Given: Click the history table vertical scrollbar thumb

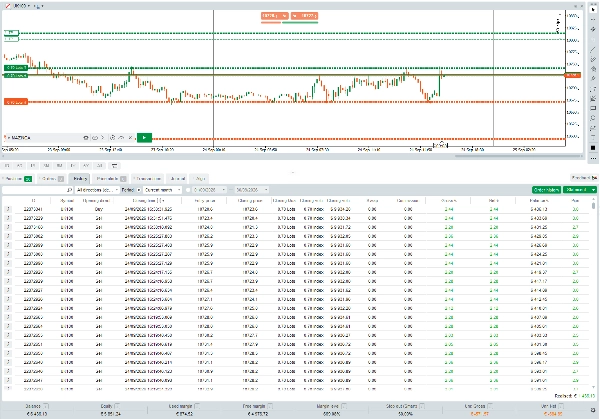Looking at the screenshot, I should point(593,206).
